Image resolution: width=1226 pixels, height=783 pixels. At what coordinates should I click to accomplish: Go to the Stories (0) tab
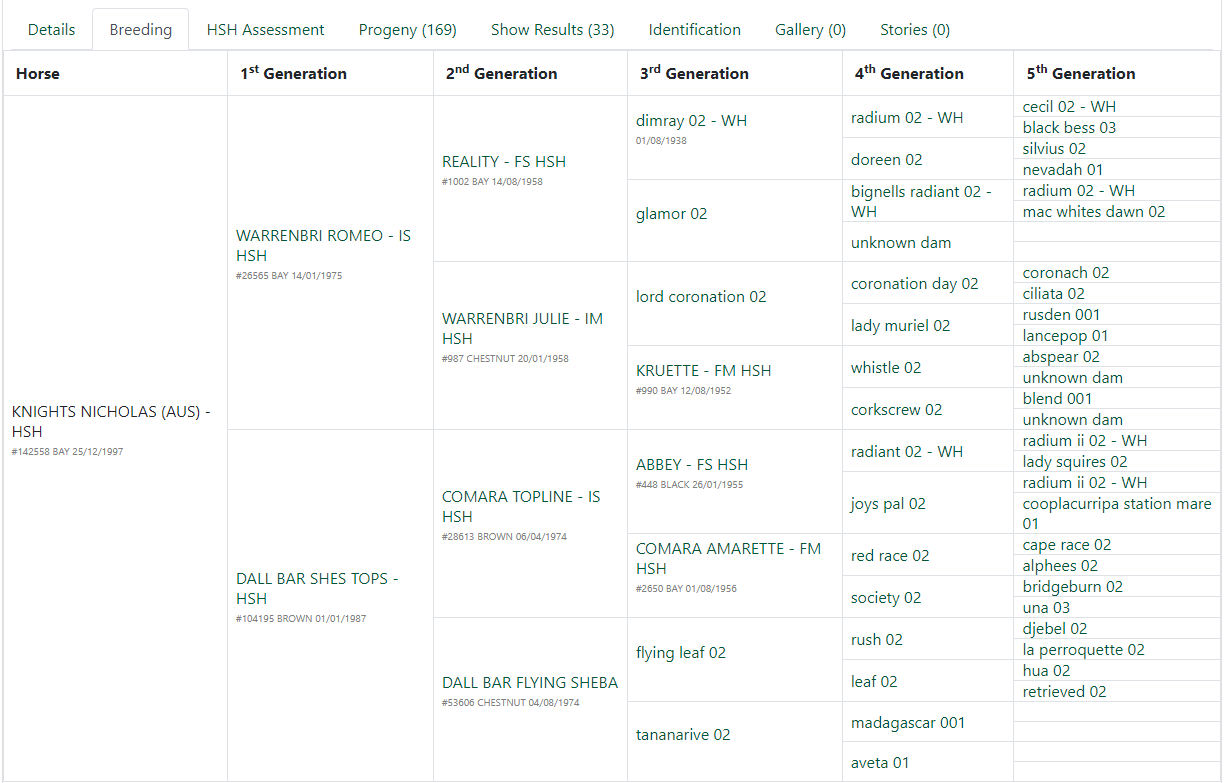(x=914, y=30)
